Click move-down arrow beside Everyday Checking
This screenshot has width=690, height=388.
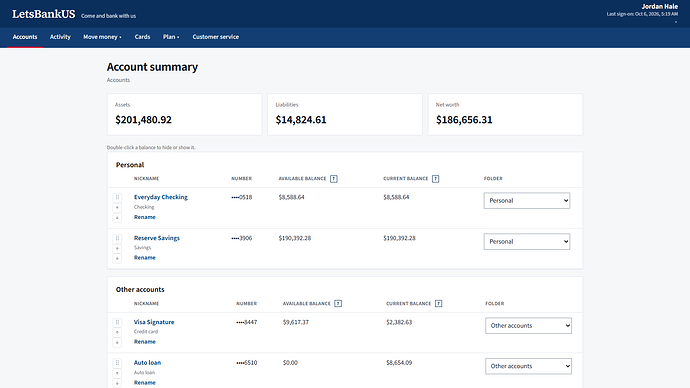[x=117, y=218]
